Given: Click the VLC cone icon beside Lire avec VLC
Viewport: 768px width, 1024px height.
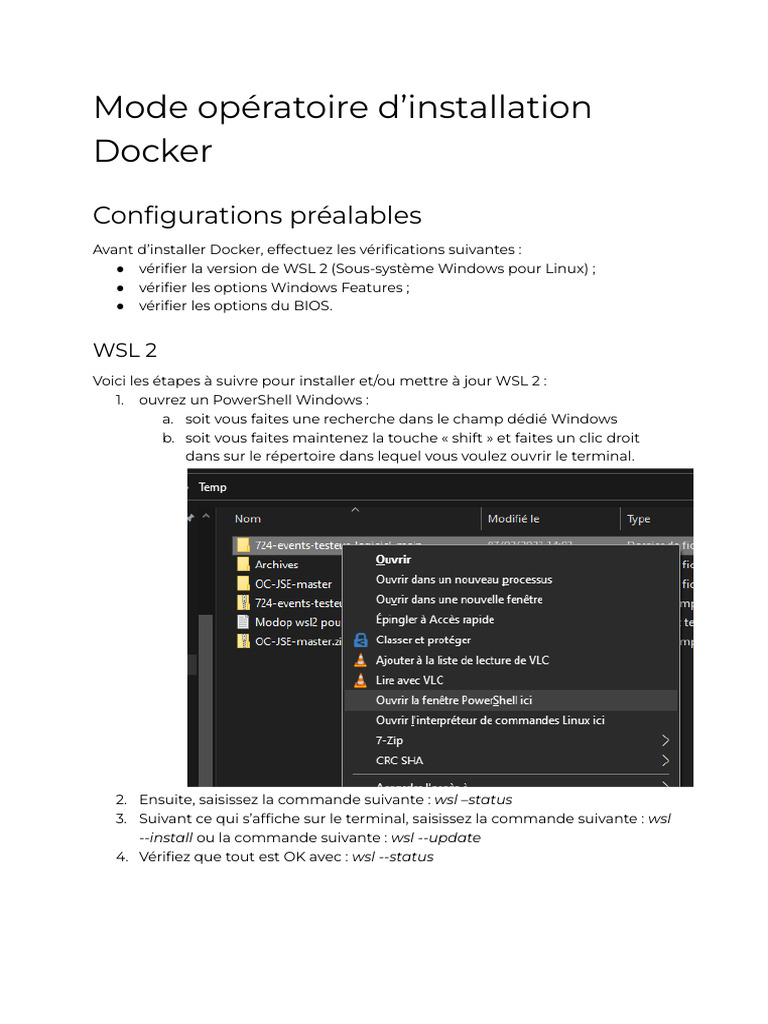Looking at the screenshot, I should [x=360, y=680].
